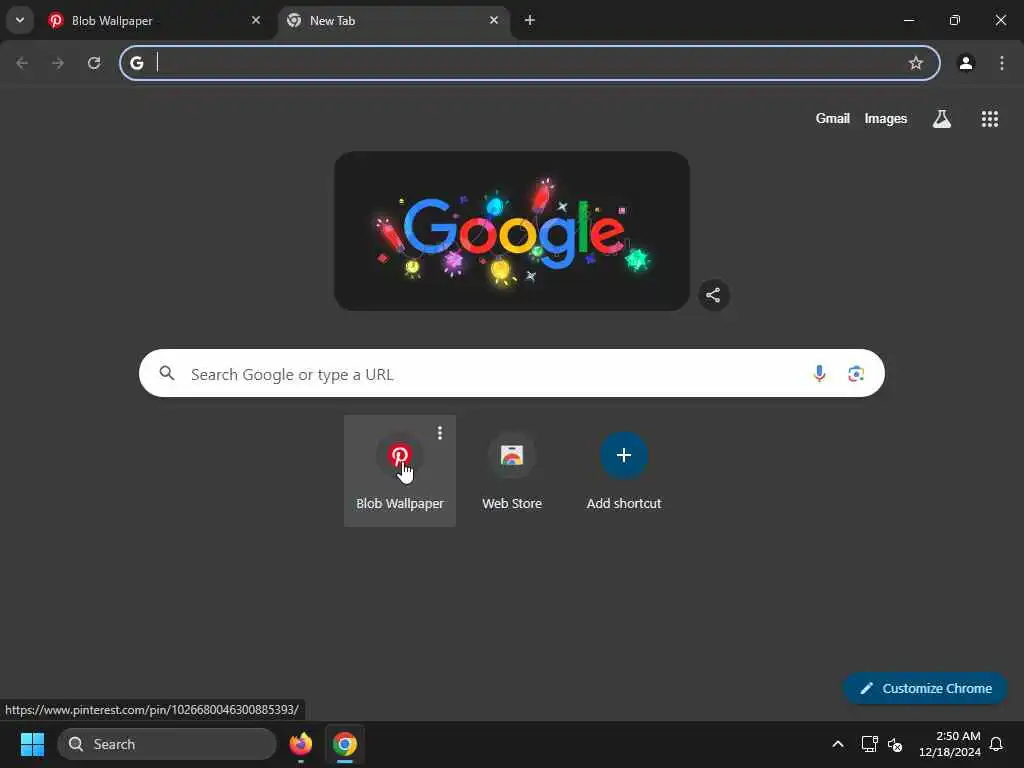Open more actions for Blob Wallpaper shortcut

pos(440,432)
